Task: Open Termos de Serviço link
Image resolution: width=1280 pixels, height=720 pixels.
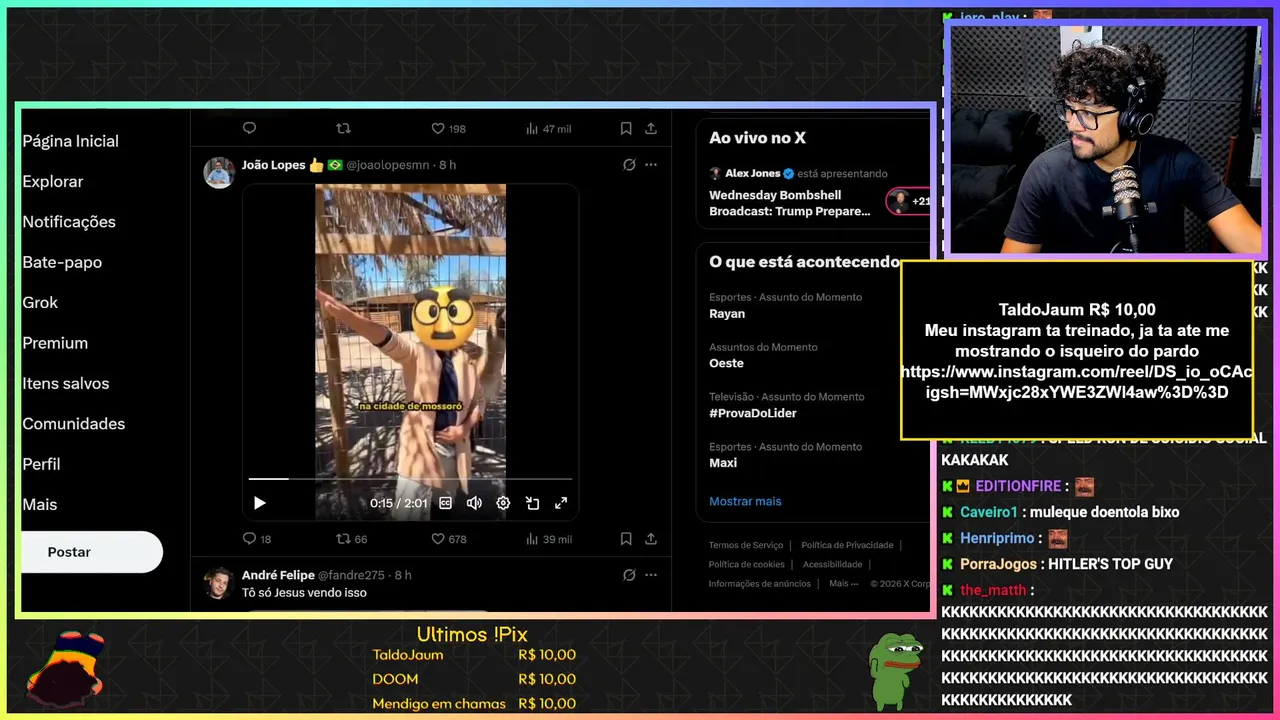Action: tap(746, 545)
